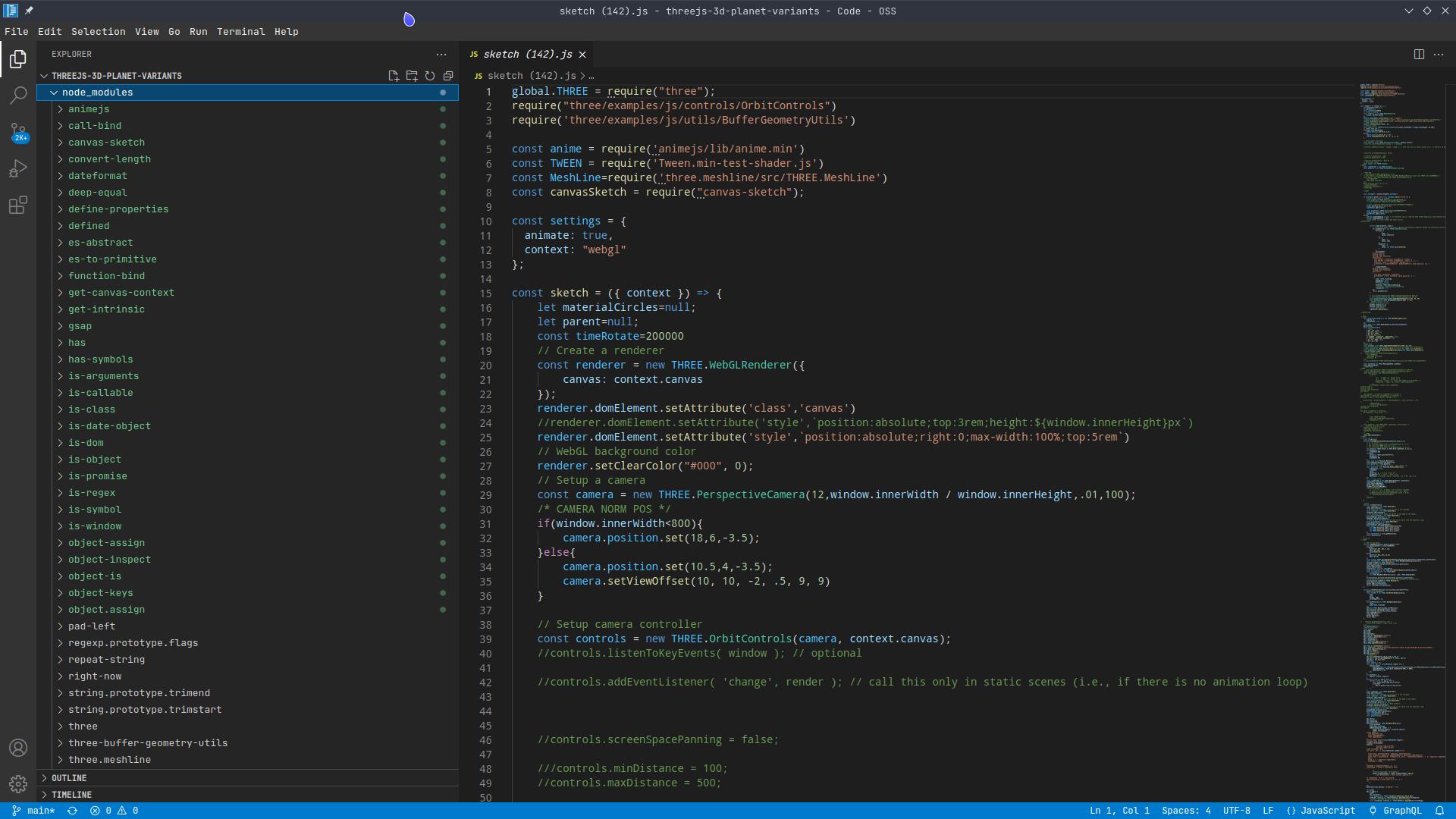Open the Run and Debug view
1456x819 pixels.
[x=18, y=168]
